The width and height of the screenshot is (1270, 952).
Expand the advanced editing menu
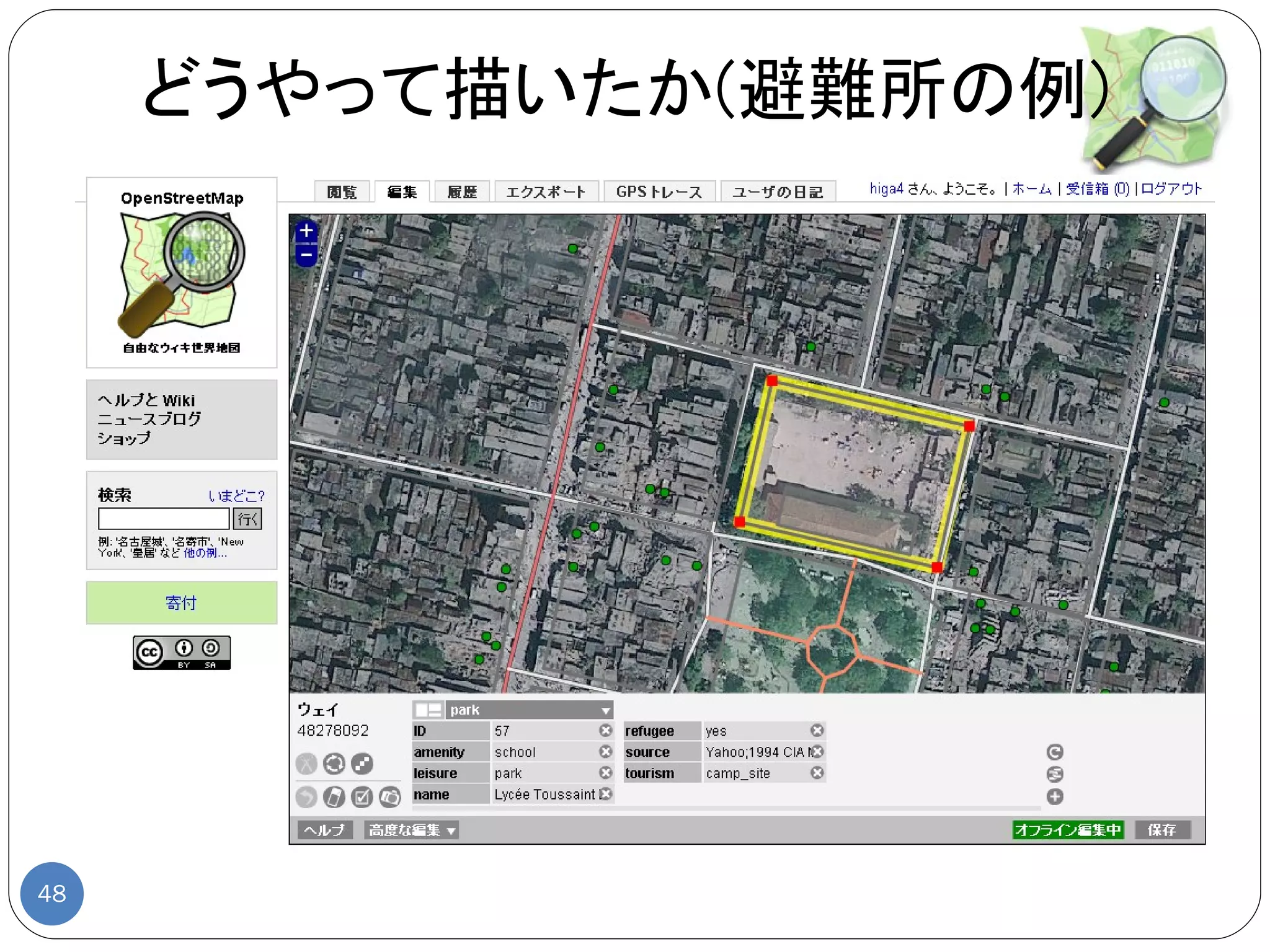412,830
